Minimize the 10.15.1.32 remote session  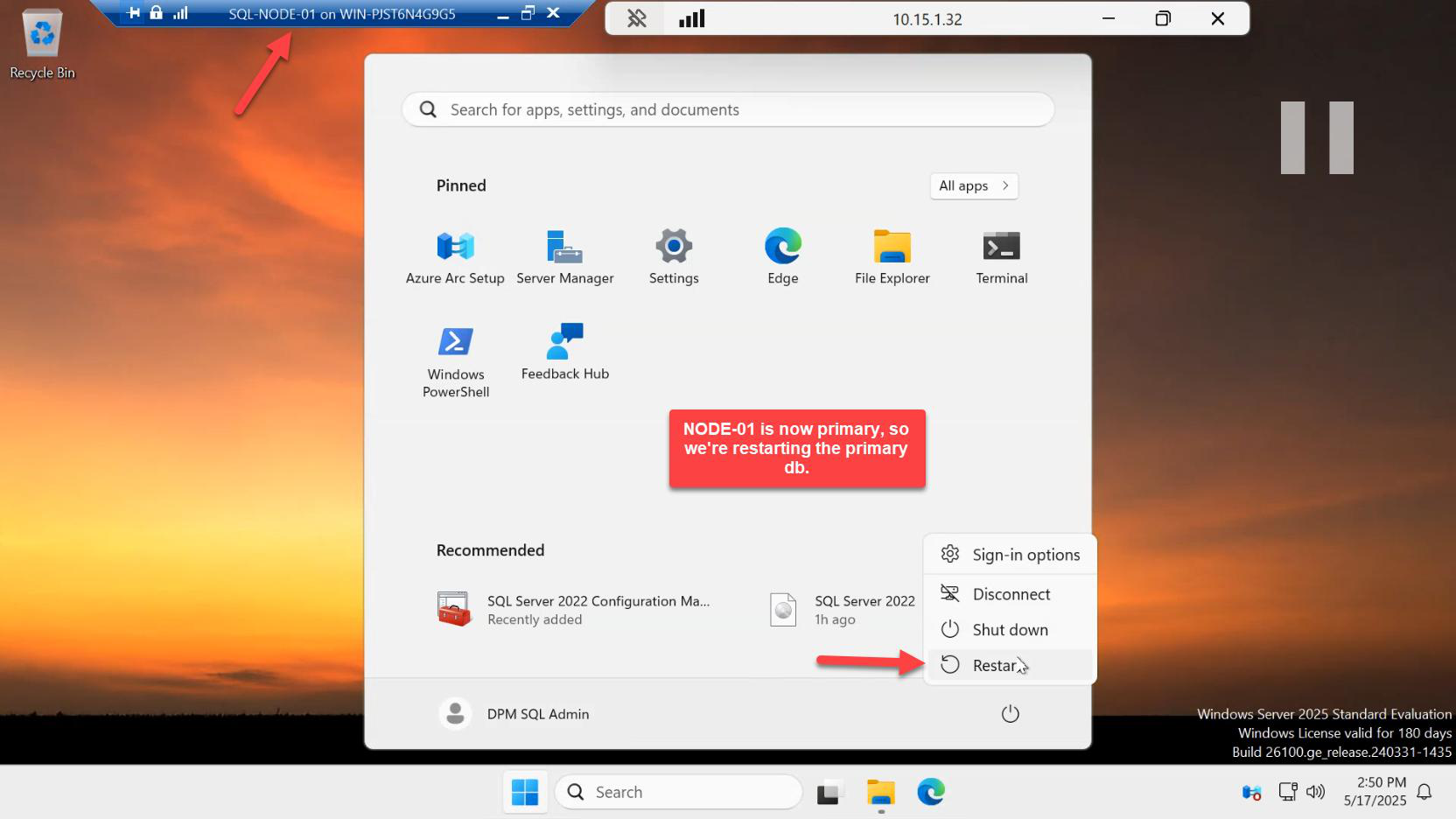pos(1109,18)
